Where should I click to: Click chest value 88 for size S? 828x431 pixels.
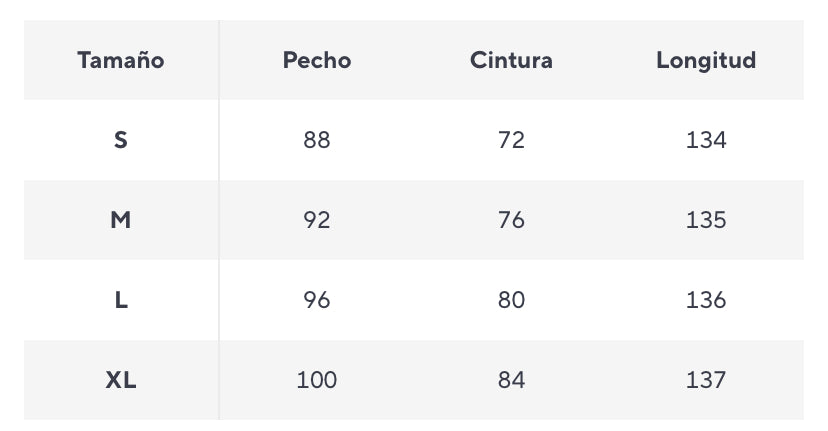[x=317, y=140]
